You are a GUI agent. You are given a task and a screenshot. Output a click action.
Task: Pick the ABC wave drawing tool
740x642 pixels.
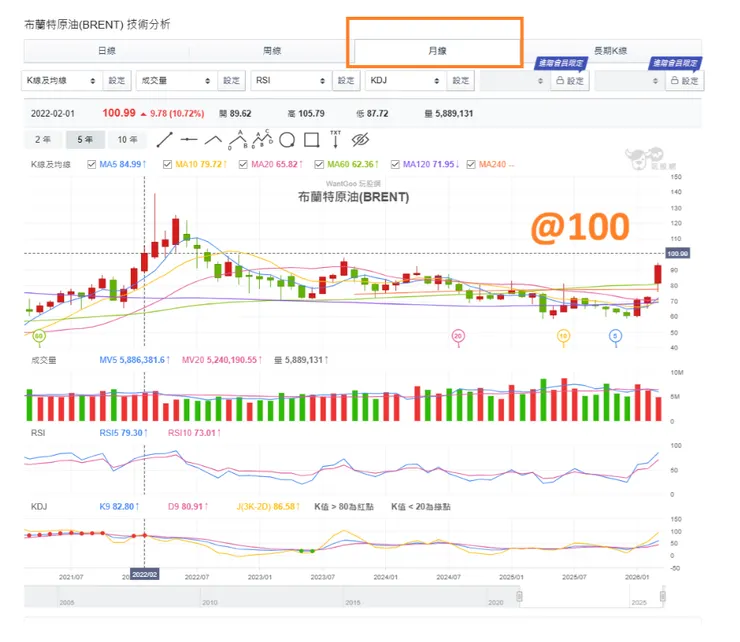pyautogui.click(x=262, y=139)
